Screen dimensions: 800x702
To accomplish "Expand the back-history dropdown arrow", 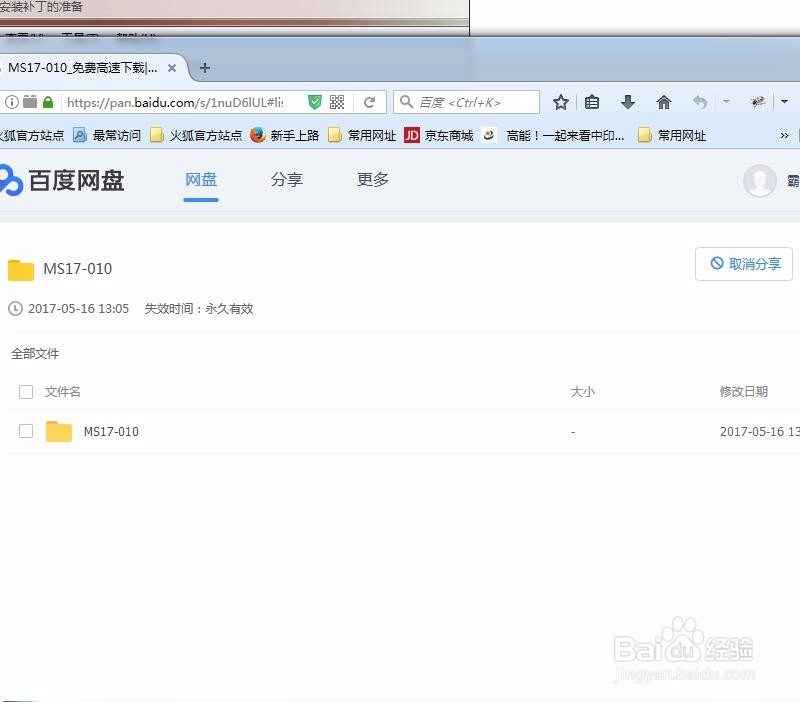I will click(x=727, y=102).
